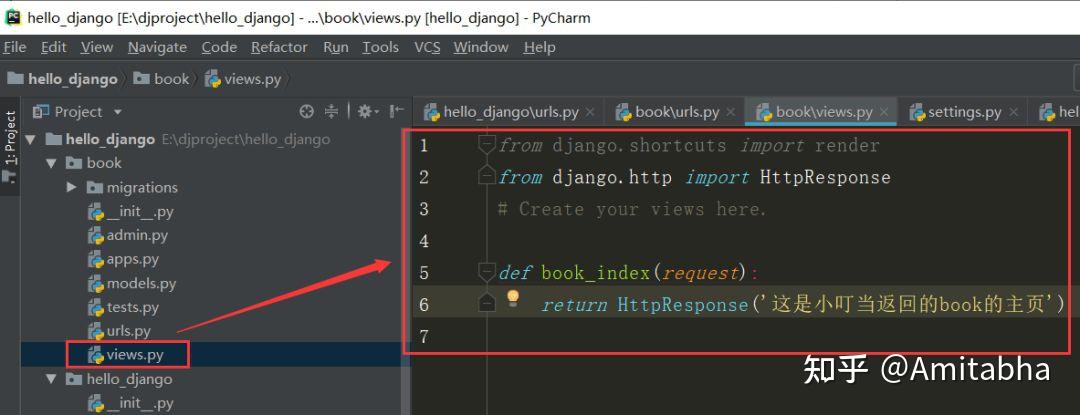Open the View menu
Viewport: 1080px width, 415px height.
96,47
